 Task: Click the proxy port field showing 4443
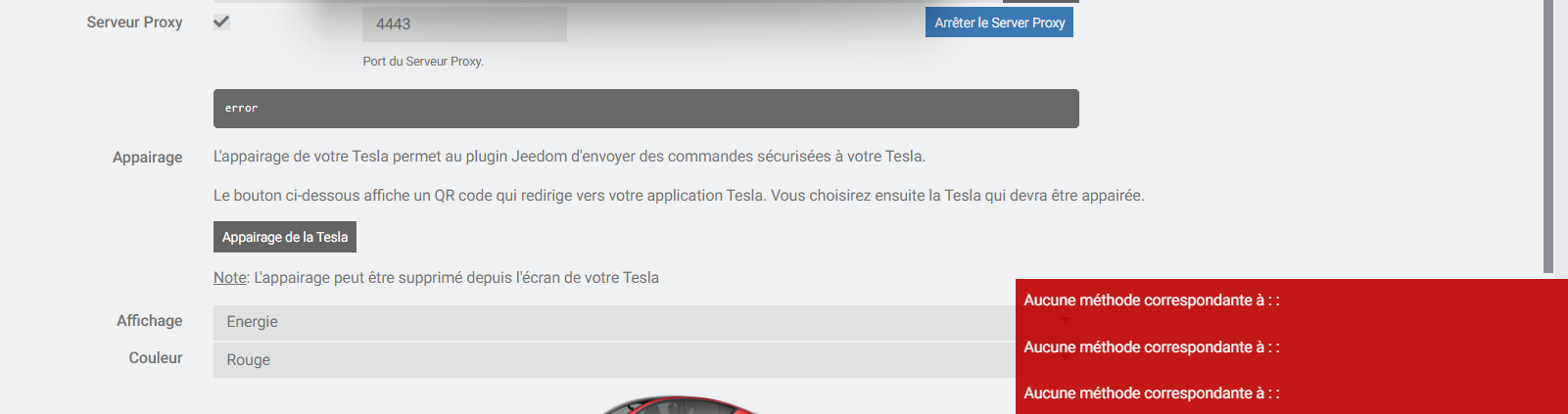tap(464, 24)
